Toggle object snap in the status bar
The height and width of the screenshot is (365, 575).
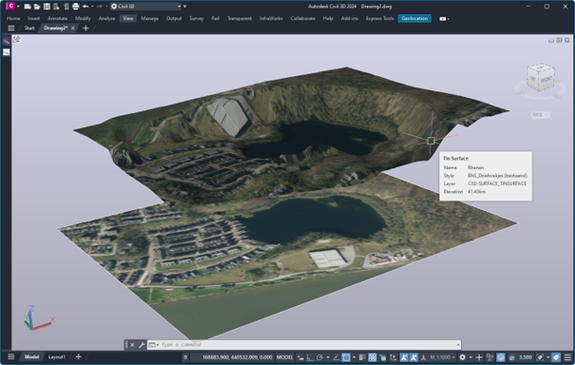(346, 357)
